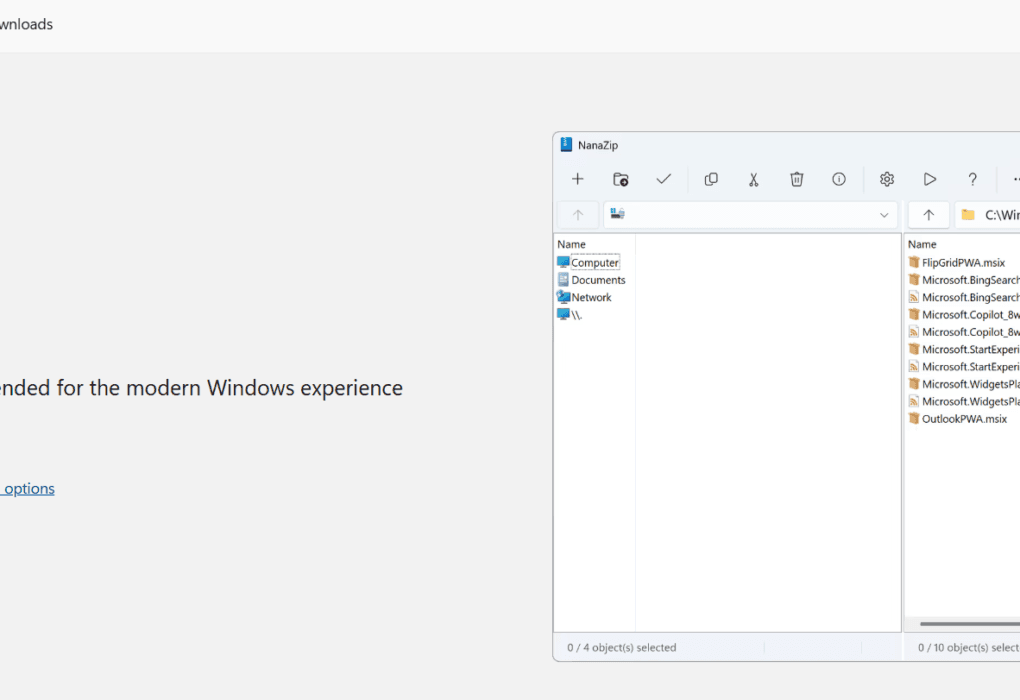The image size is (1020, 700).
Task: Click the Copy icon in the NanaZip toolbar
Action: [711, 179]
